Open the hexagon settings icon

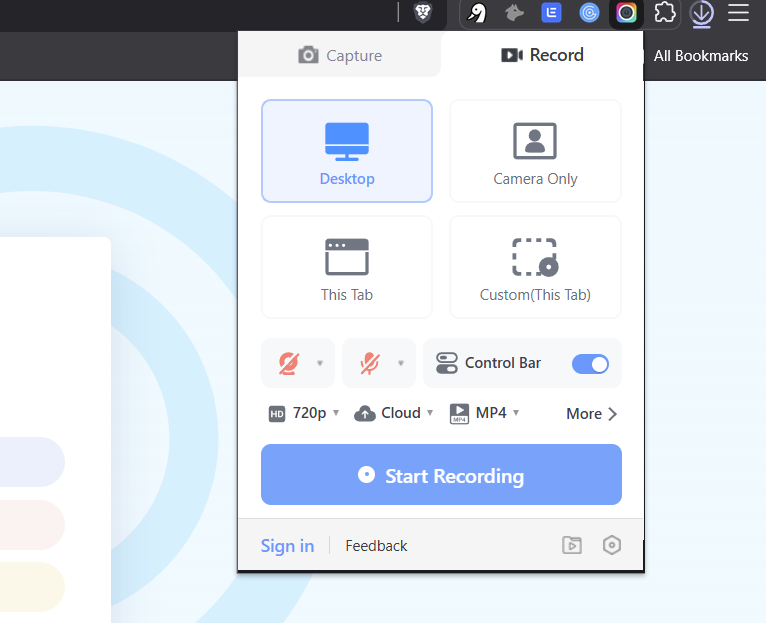612,545
